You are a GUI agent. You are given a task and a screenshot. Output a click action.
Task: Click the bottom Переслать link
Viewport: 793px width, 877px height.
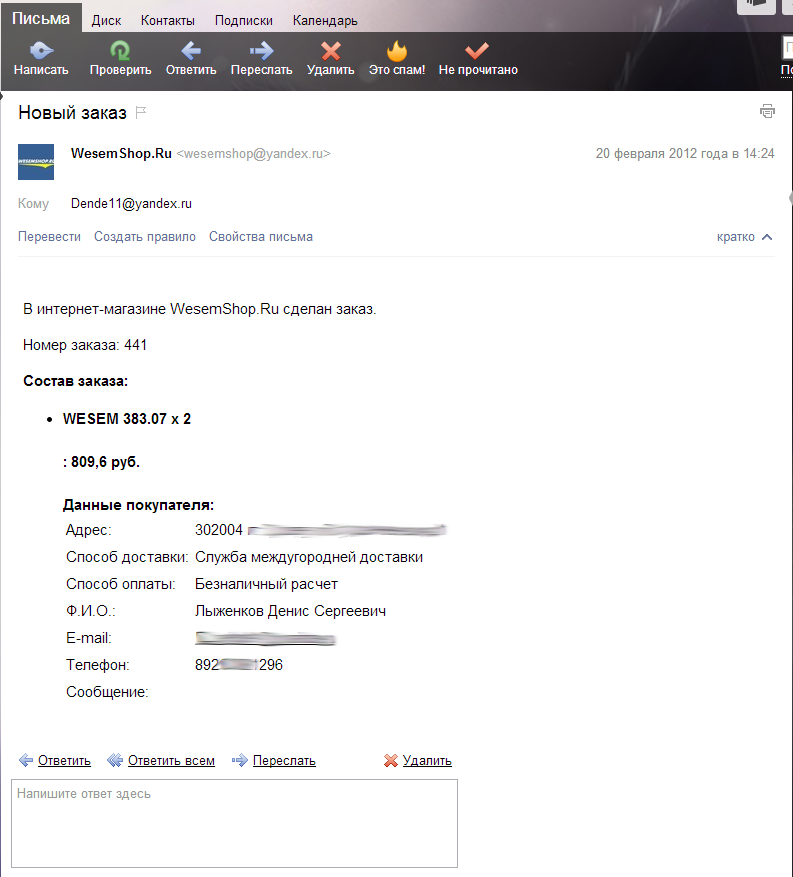(284, 761)
